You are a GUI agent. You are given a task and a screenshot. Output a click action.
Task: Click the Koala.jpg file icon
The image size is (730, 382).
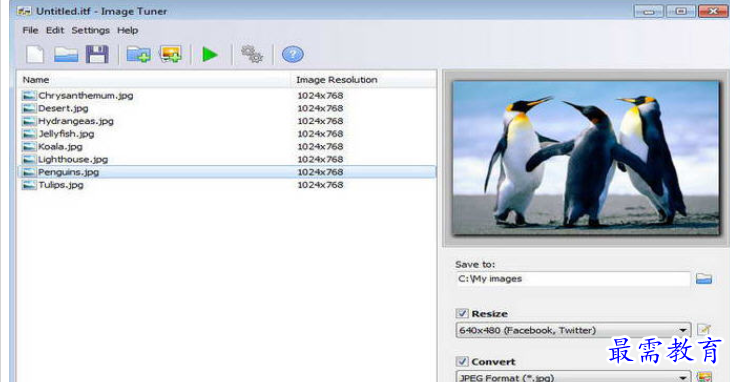pos(29,147)
